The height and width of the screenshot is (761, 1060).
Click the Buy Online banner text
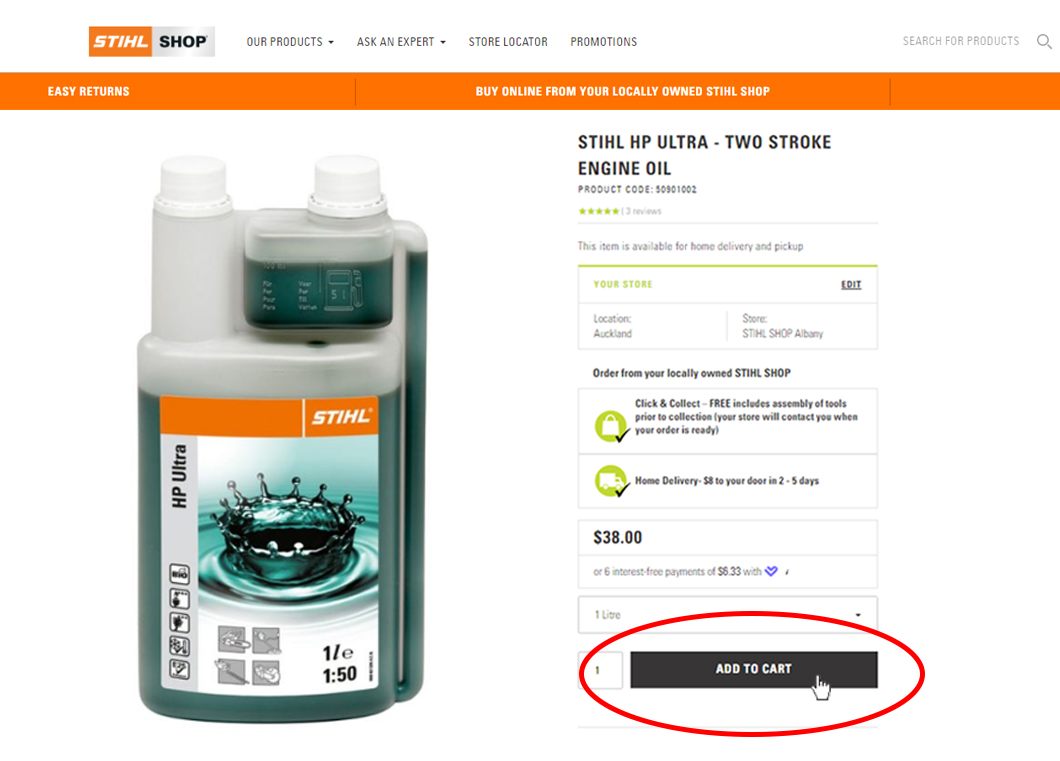[x=623, y=91]
